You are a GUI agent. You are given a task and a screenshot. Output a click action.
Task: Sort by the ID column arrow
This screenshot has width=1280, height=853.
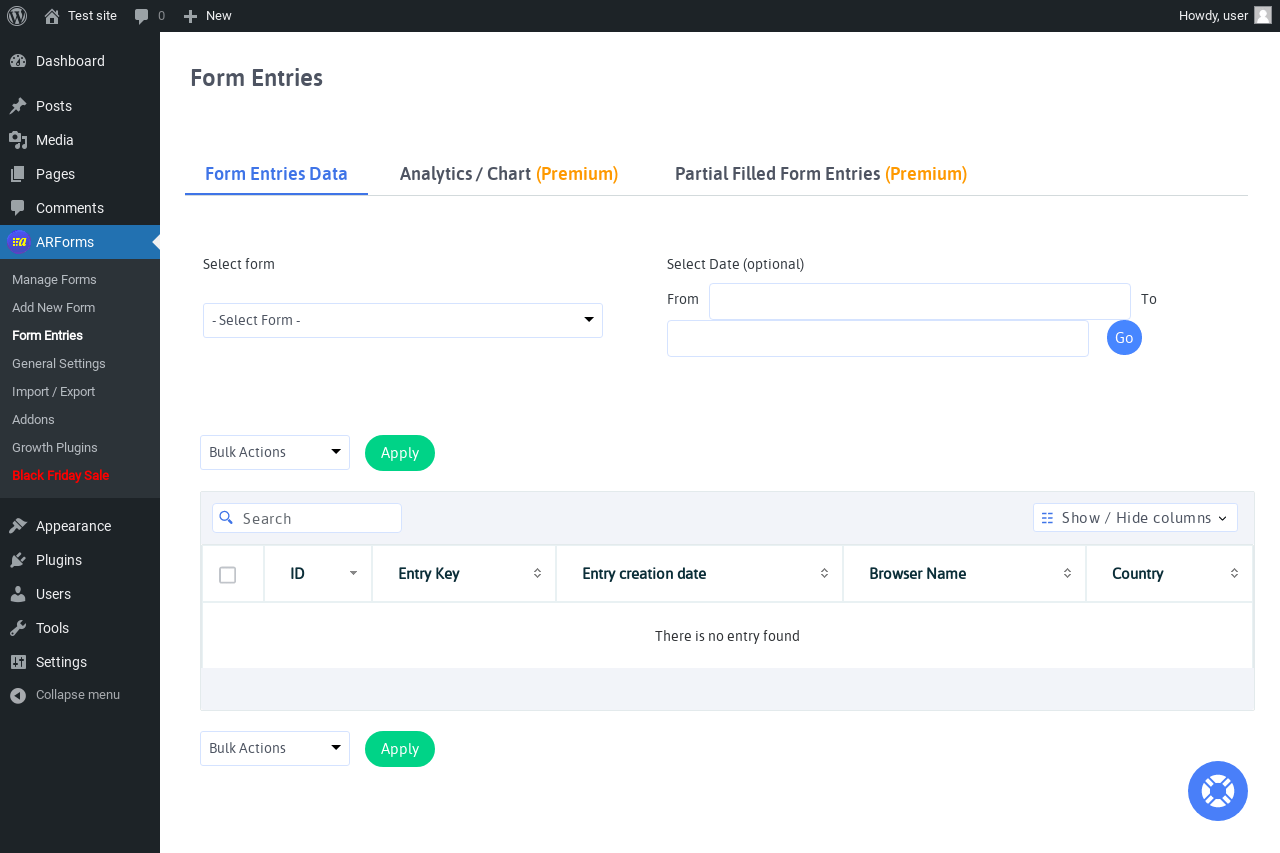click(353, 573)
